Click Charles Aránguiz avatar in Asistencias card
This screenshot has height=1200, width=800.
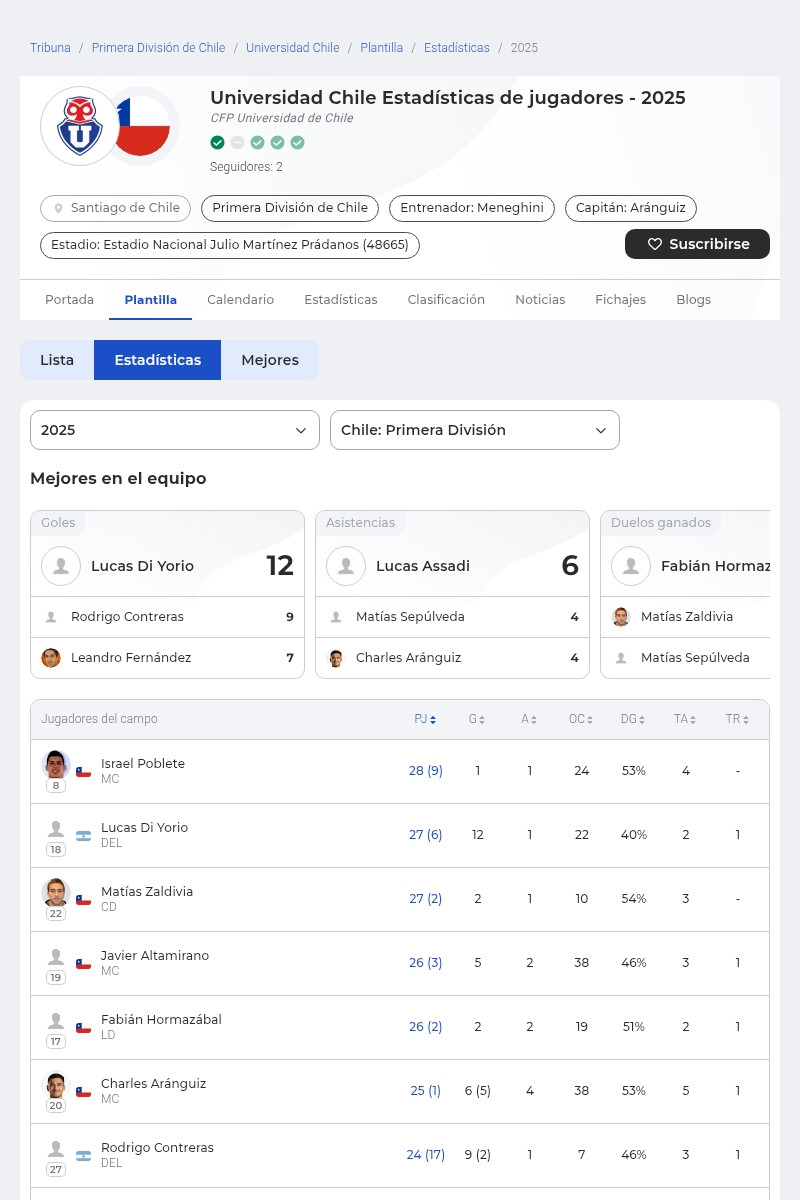[x=336, y=658]
